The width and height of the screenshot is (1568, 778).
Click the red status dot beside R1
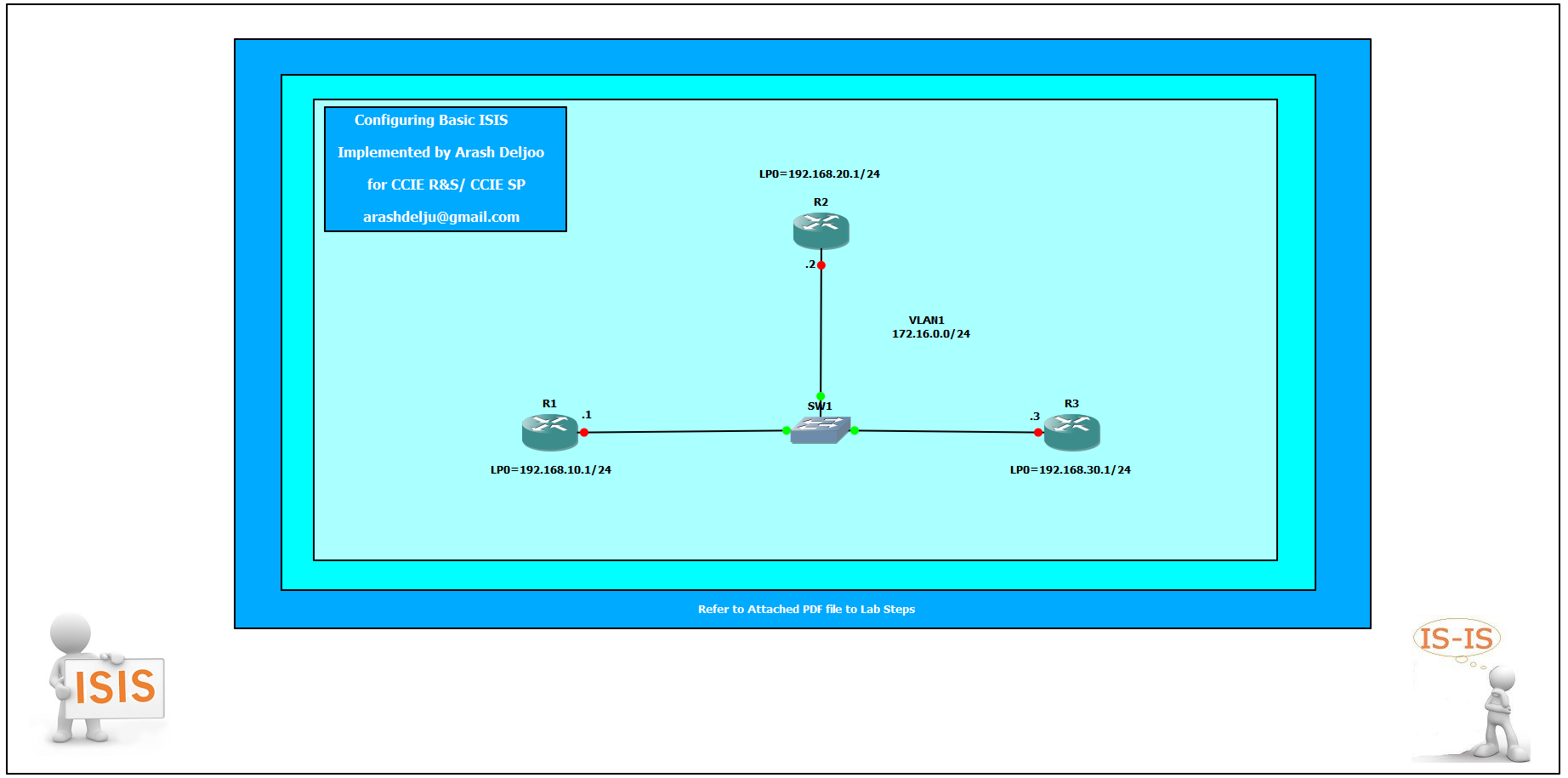584,433
